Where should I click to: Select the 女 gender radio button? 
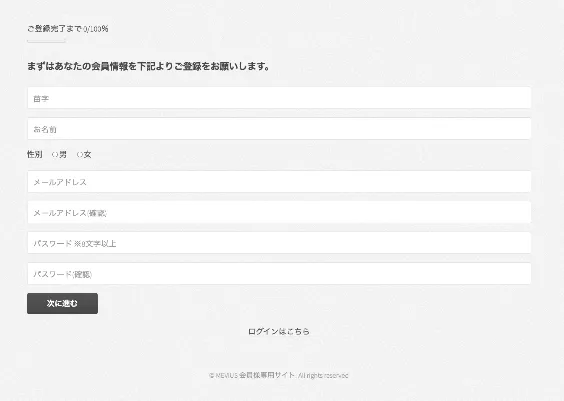point(80,155)
